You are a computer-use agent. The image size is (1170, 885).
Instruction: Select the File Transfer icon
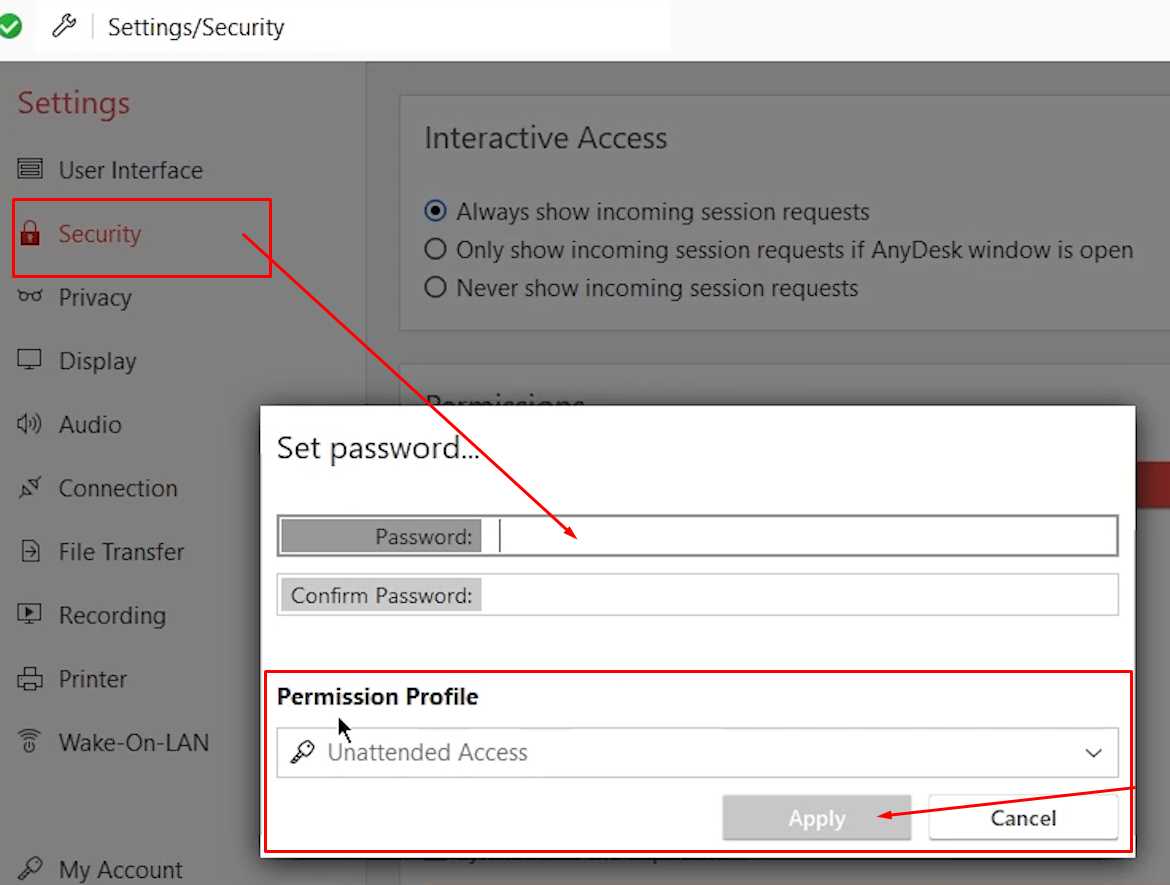point(30,551)
